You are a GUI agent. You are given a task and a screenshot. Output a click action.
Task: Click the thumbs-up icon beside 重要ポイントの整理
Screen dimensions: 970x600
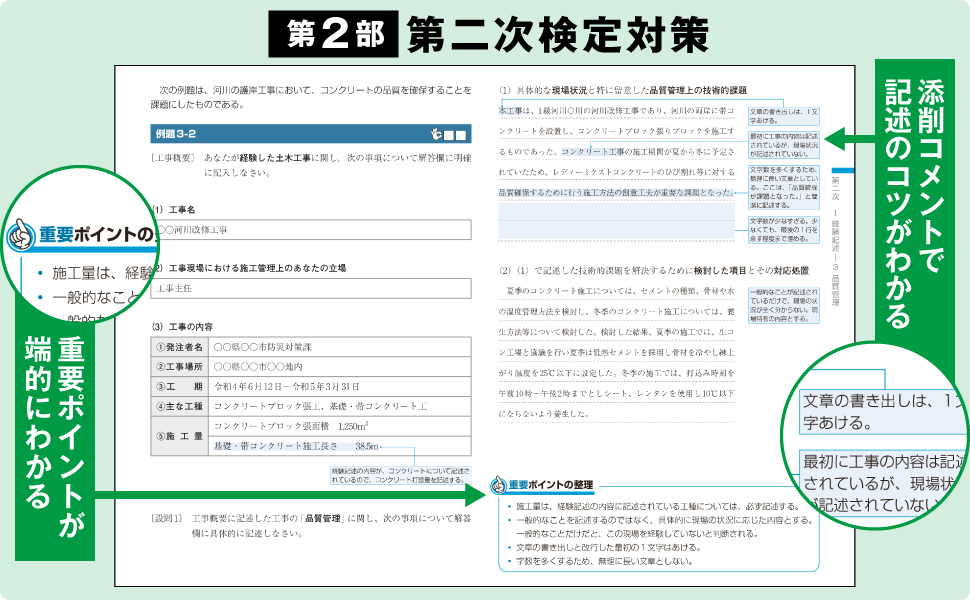[x=497, y=485]
